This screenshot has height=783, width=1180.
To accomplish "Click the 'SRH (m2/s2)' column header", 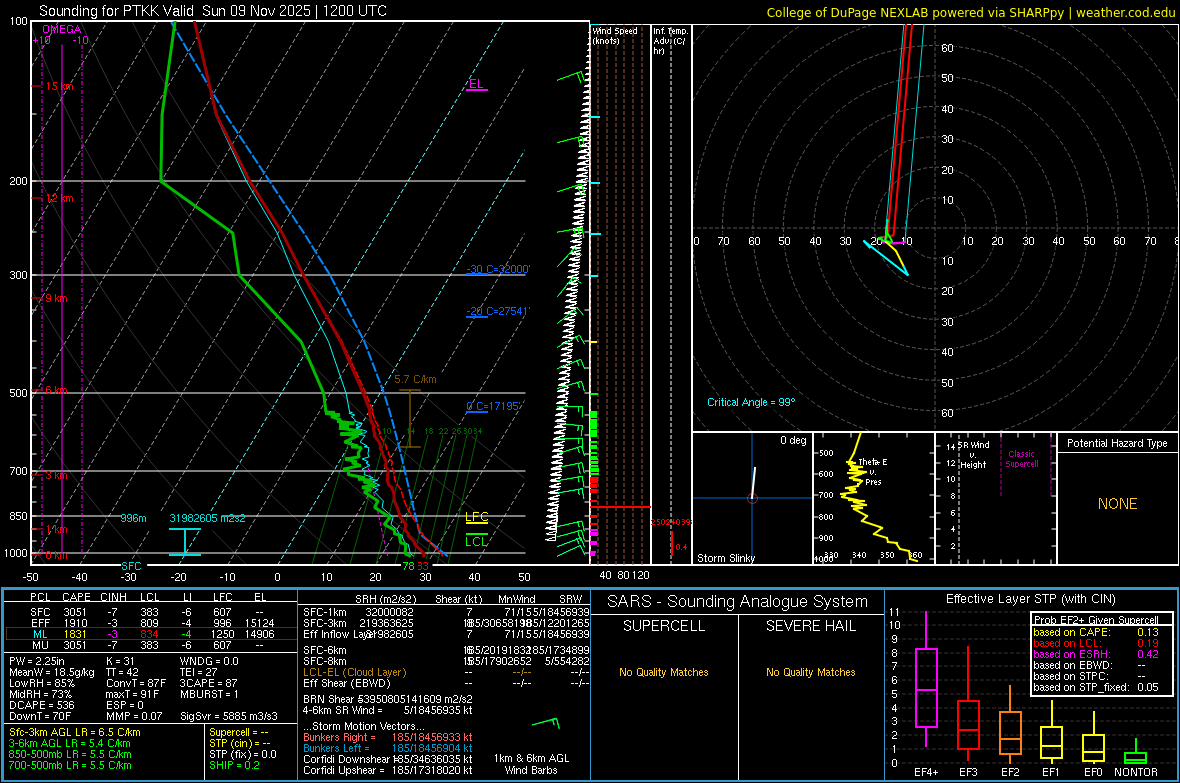I will (386, 599).
